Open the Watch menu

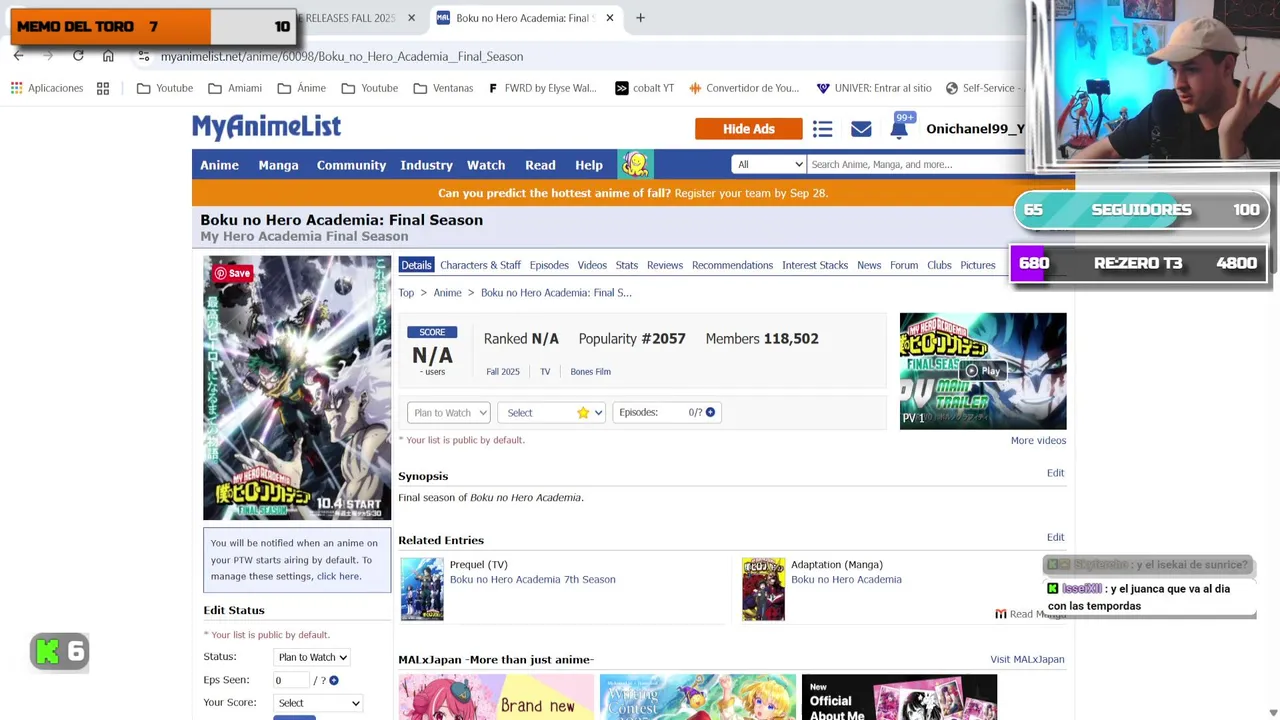[x=486, y=165]
